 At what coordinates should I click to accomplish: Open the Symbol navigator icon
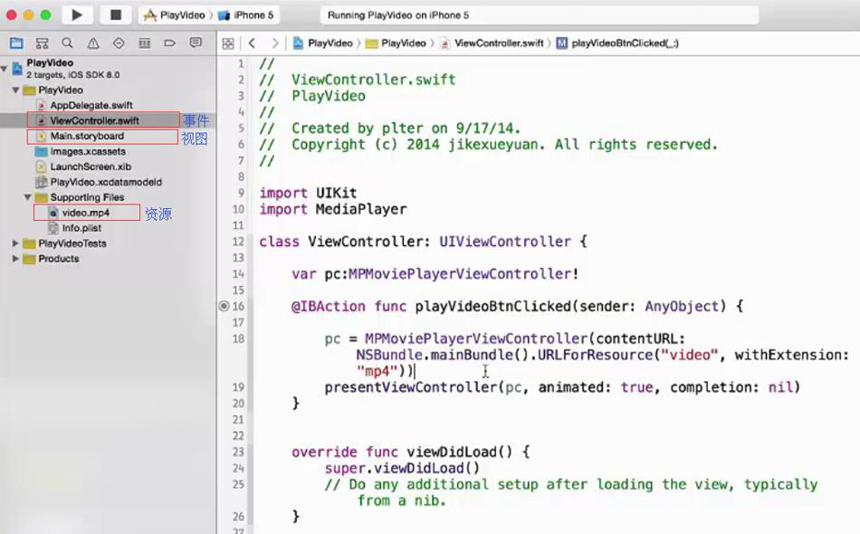click(x=42, y=43)
